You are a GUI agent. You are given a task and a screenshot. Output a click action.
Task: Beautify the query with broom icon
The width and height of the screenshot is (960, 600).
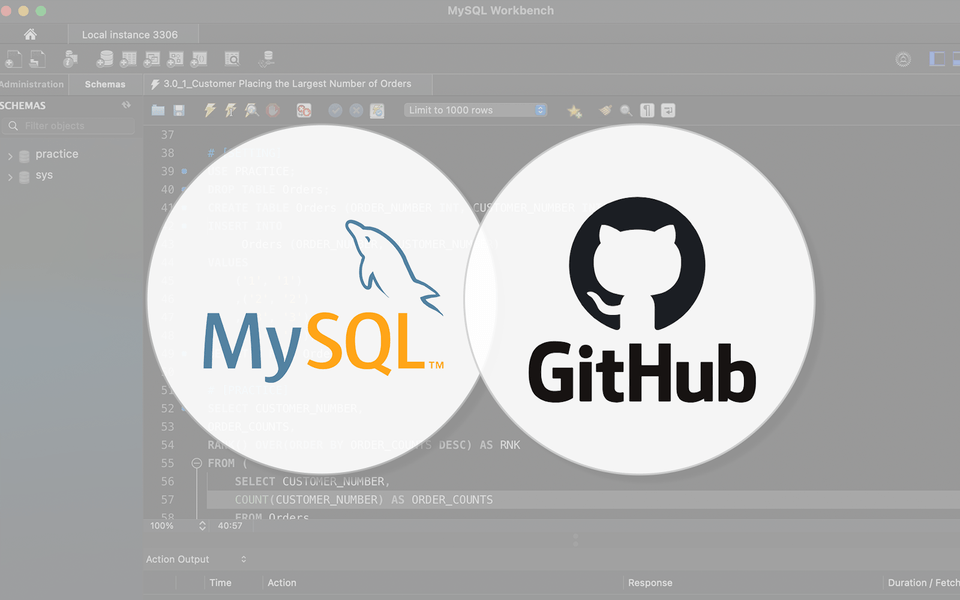606,110
